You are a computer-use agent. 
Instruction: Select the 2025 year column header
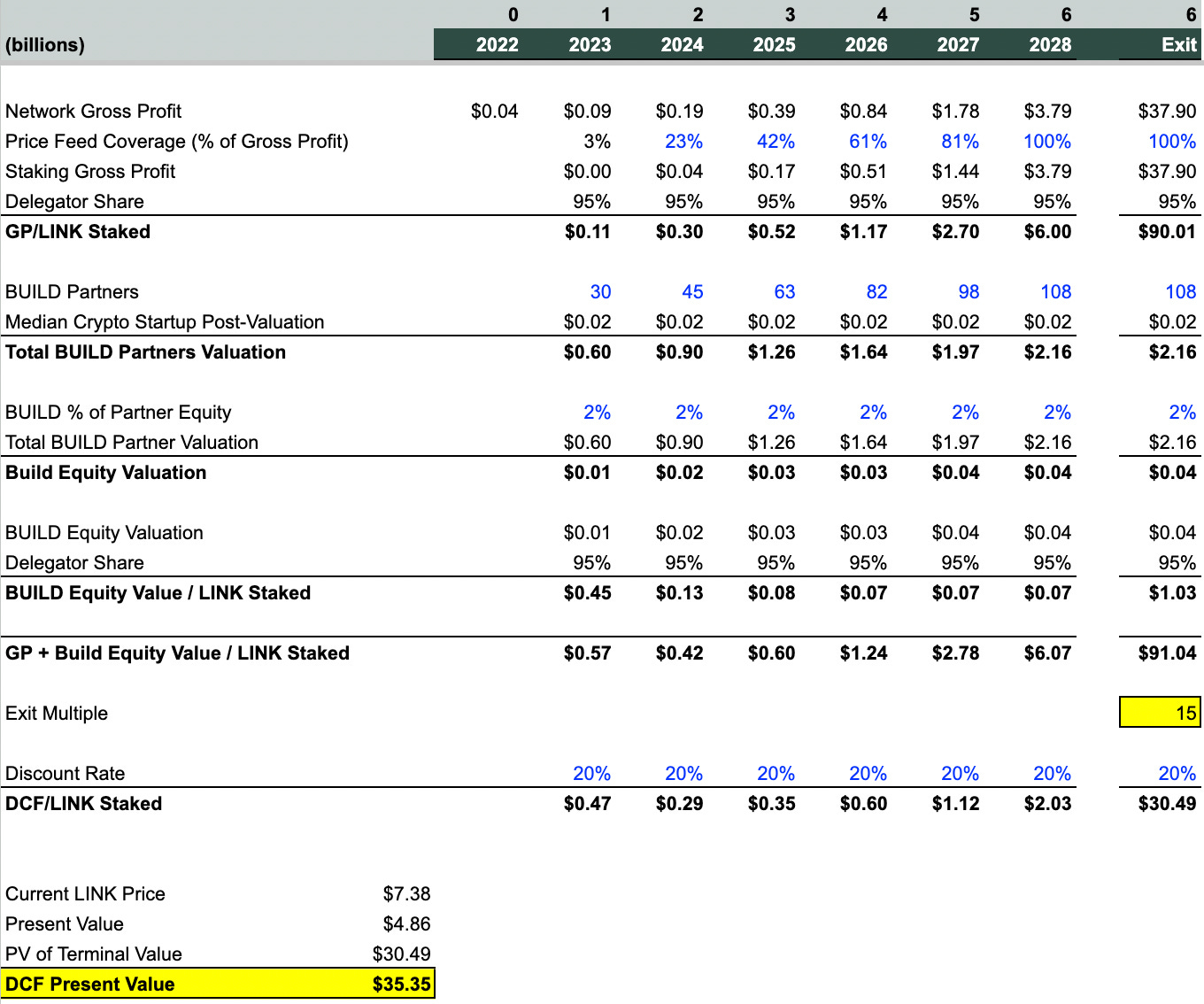774,44
